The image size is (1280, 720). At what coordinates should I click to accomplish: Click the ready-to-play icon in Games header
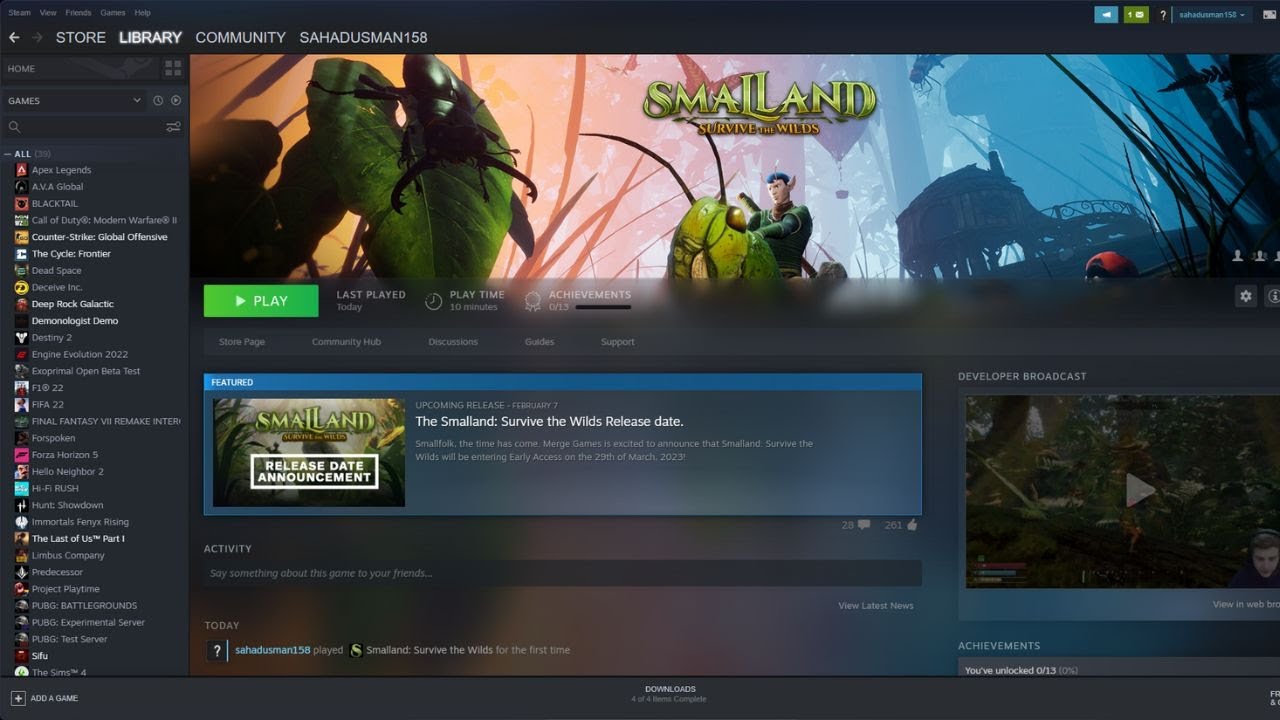176,101
